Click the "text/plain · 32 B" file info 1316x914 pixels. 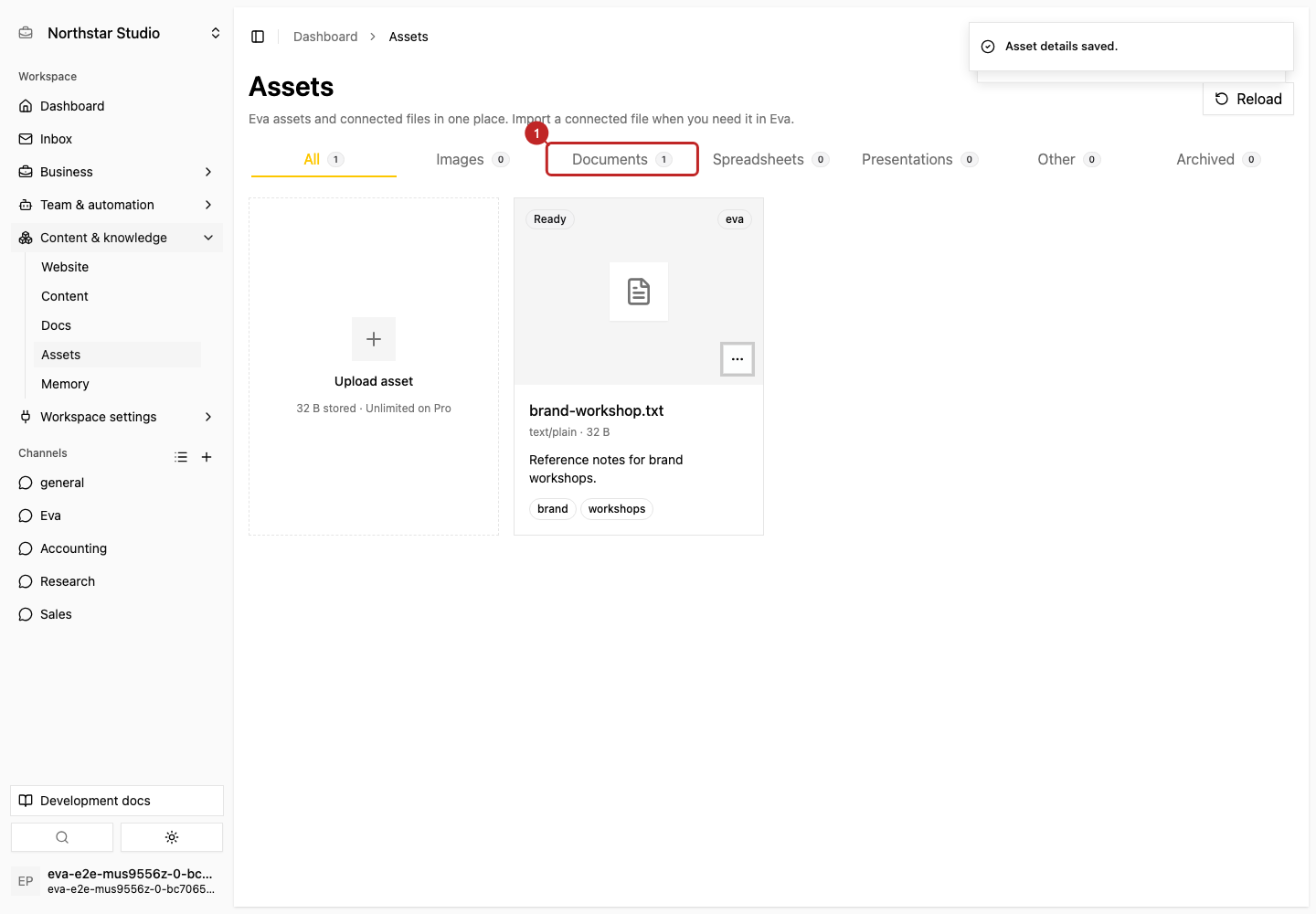point(569,432)
